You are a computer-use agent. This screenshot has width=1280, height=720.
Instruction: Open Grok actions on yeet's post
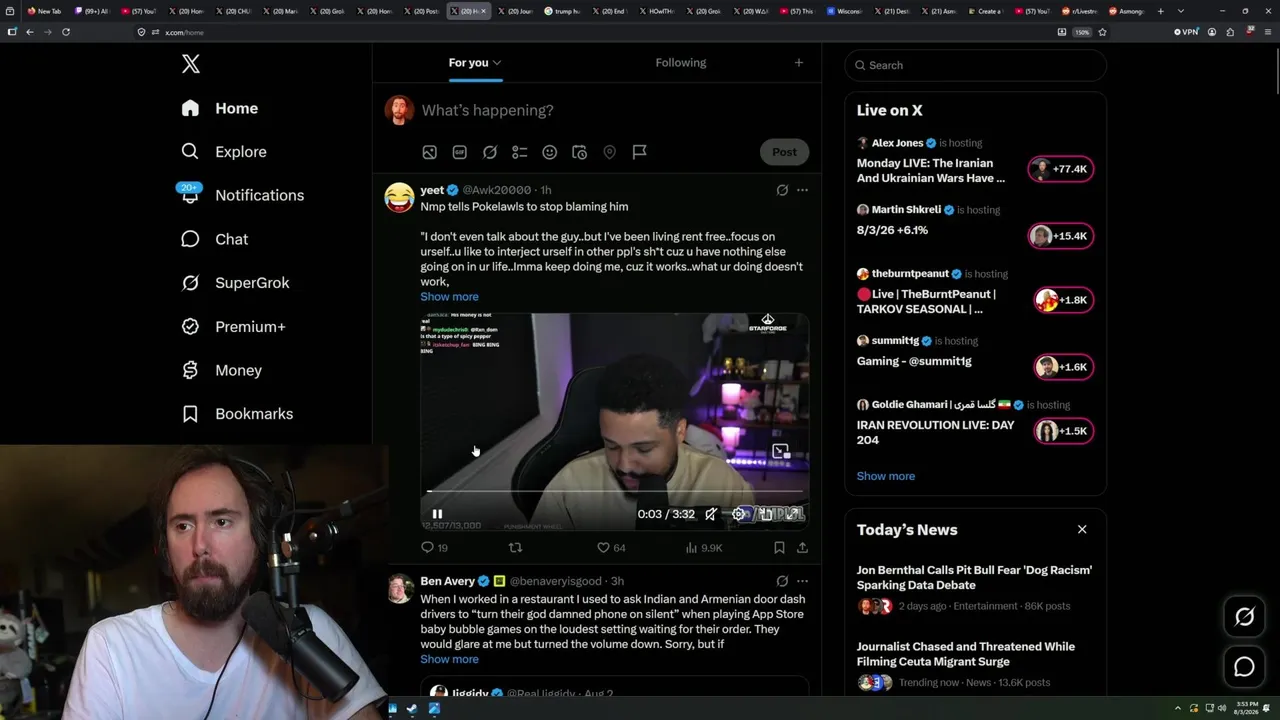click(782, 190)
